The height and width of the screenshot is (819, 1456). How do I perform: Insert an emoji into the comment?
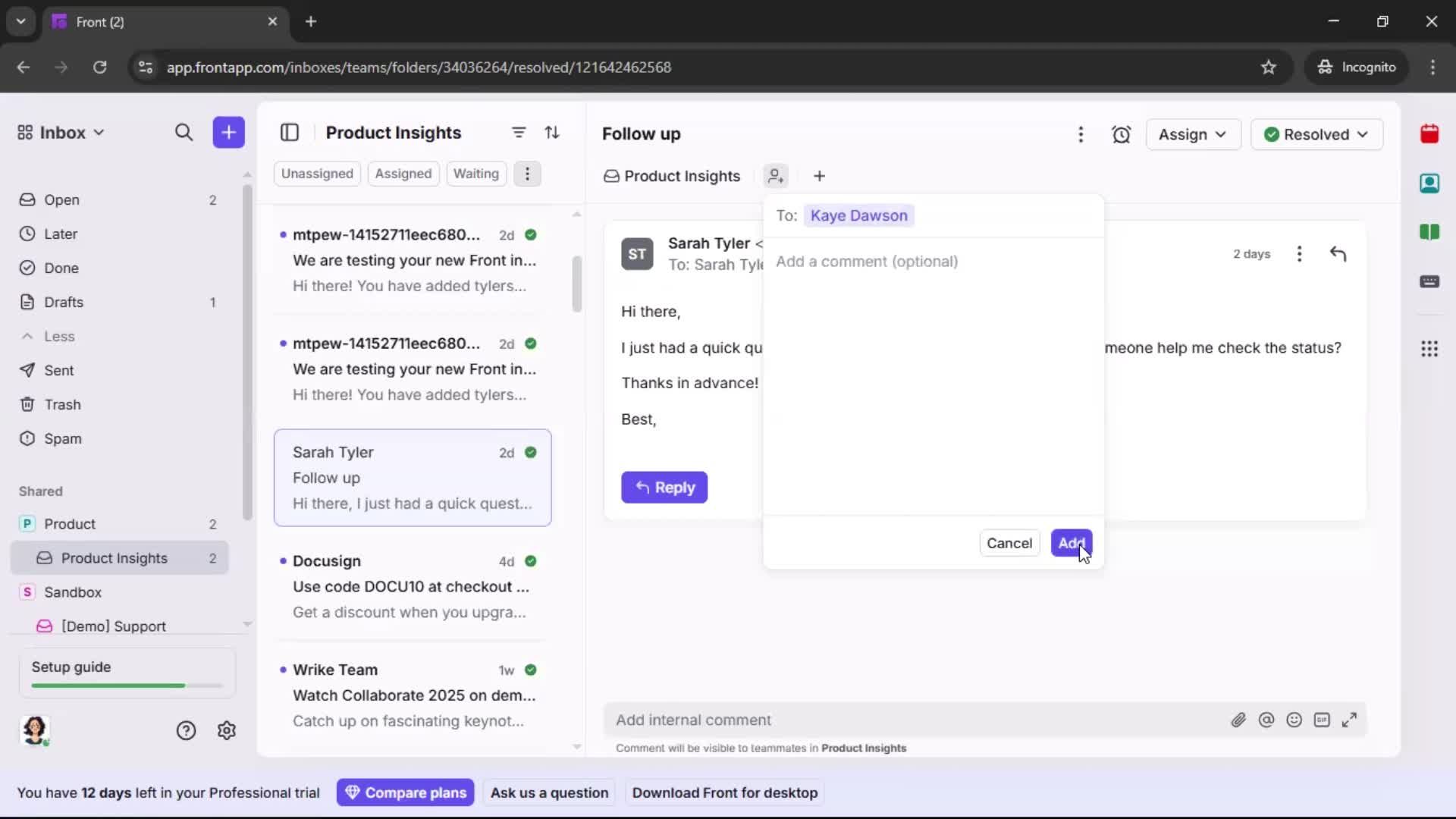(x=1294, y=720)
